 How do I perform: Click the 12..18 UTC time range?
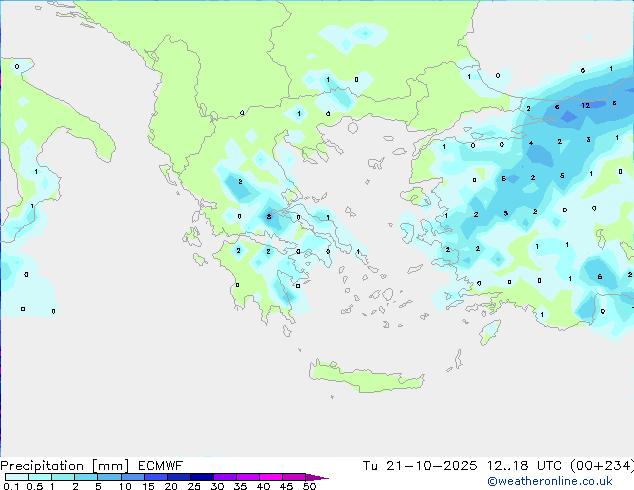click(524, 466)
